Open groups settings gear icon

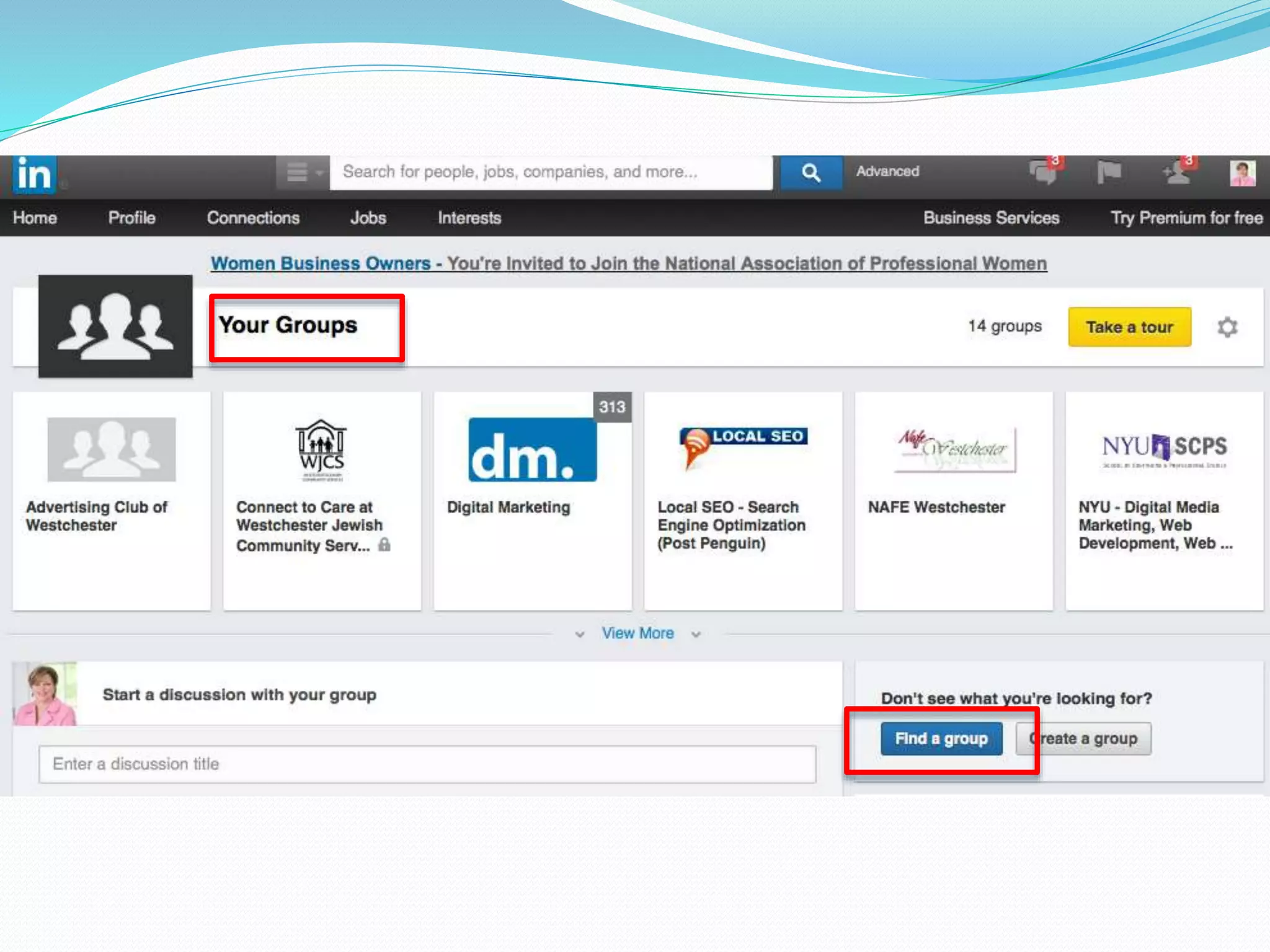(x=1227, y=327)
